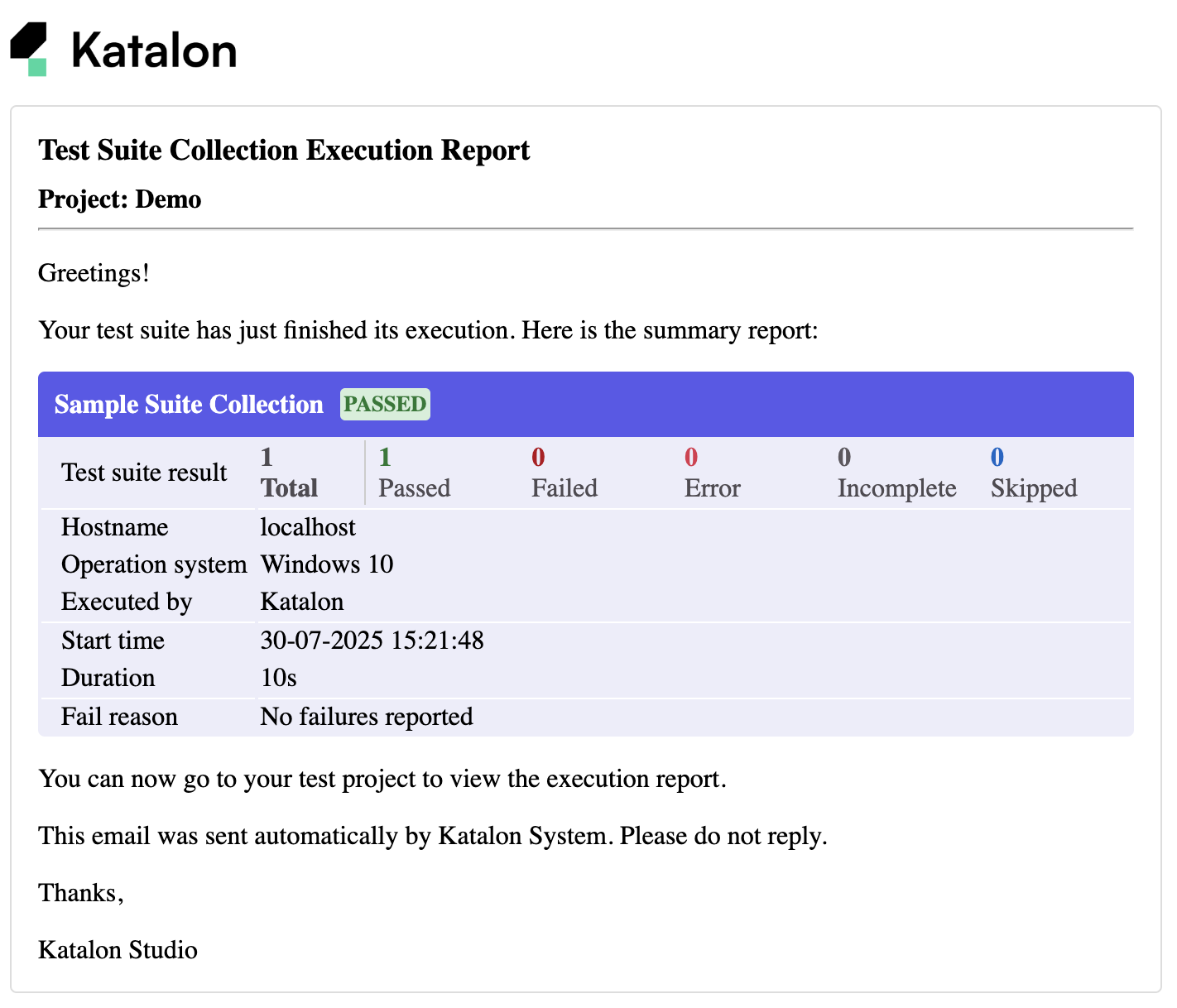Click the No failures reported value
Viewport: 1177px width, 1008px height.
tap(367, 717)
